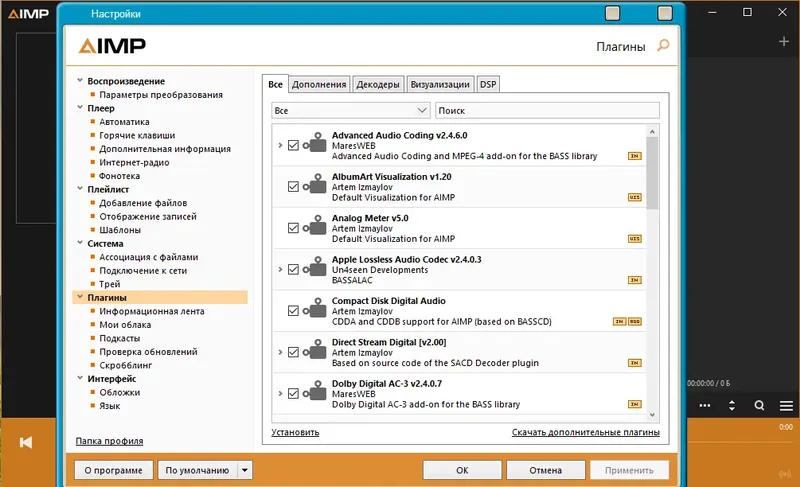The image size is (800, 487).
Task: Disable the Direct Stream Digital plugin
Action: [293, 352]
